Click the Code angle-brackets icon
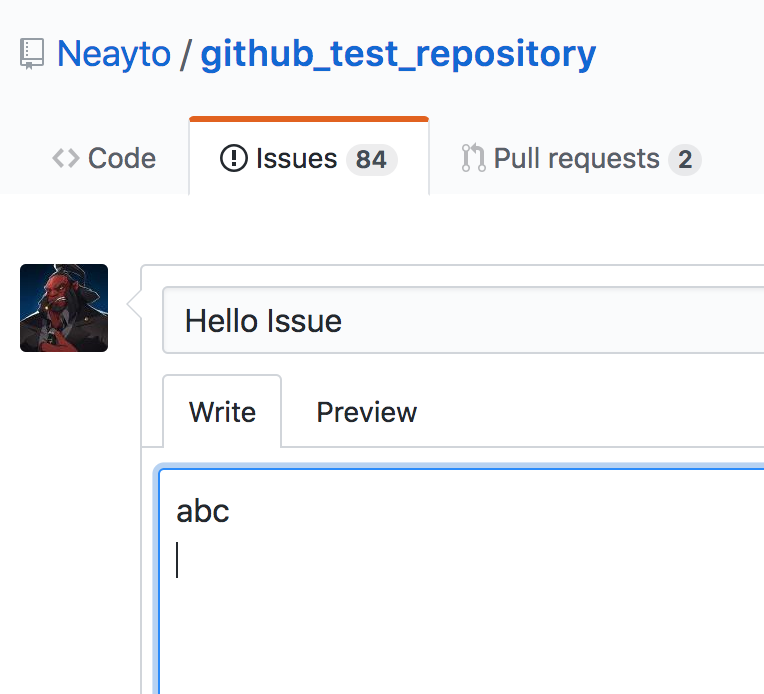Image resolution: width=764 pixels, height=694 pixels. [x=66, y=158]
